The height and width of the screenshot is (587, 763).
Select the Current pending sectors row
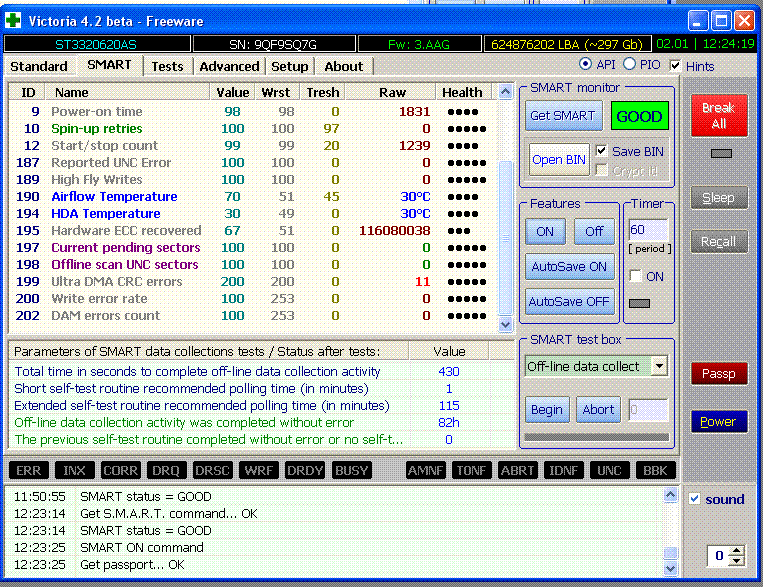(x=253, y=248)
